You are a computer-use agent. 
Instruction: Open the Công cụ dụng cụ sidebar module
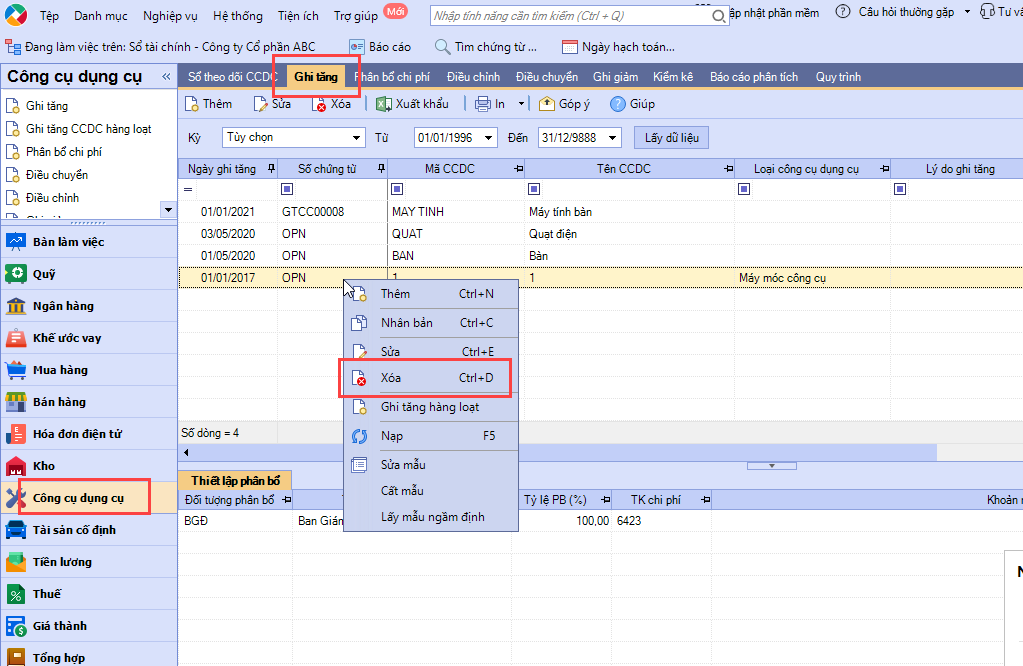[89, 498]
